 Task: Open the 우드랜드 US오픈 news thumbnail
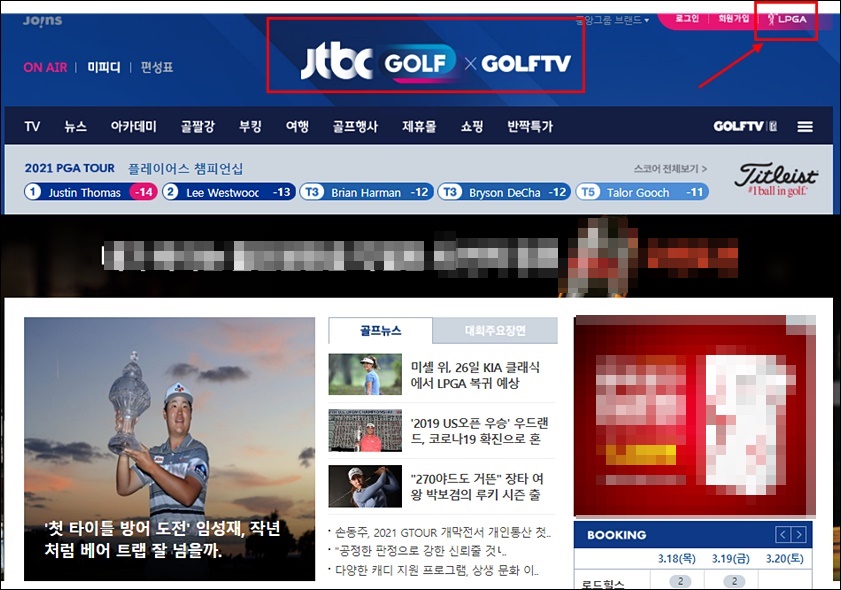click(x=365, y=430)
